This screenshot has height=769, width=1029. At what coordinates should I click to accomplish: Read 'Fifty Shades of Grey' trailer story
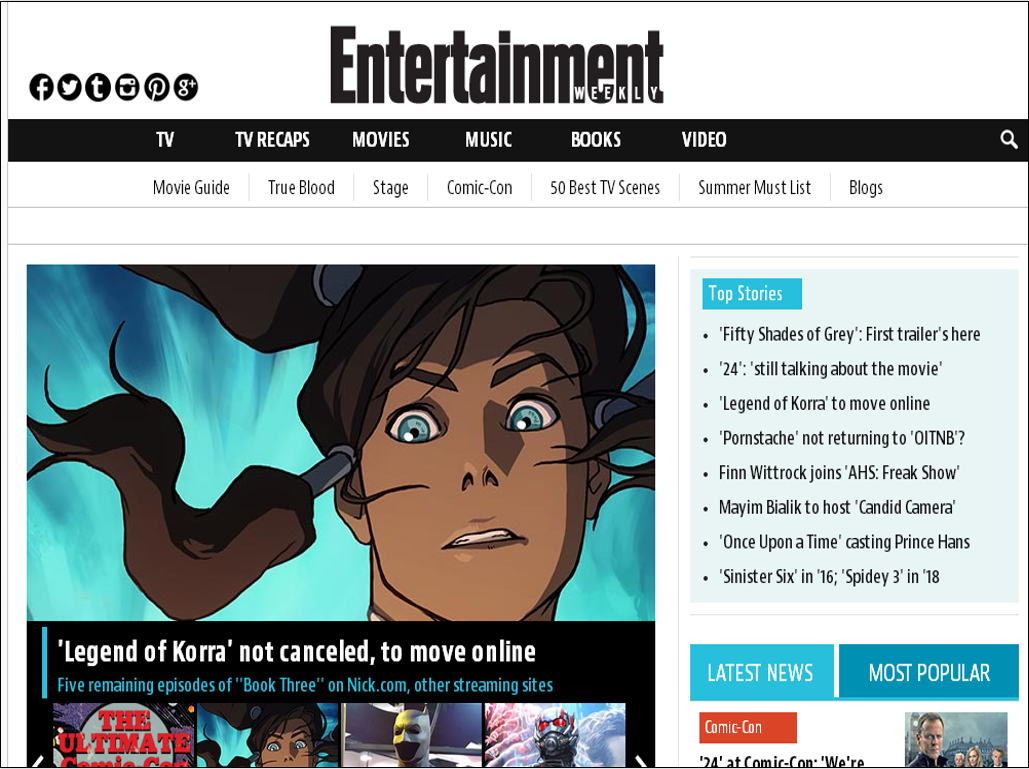pyautogui.click(x=849, y=335)
